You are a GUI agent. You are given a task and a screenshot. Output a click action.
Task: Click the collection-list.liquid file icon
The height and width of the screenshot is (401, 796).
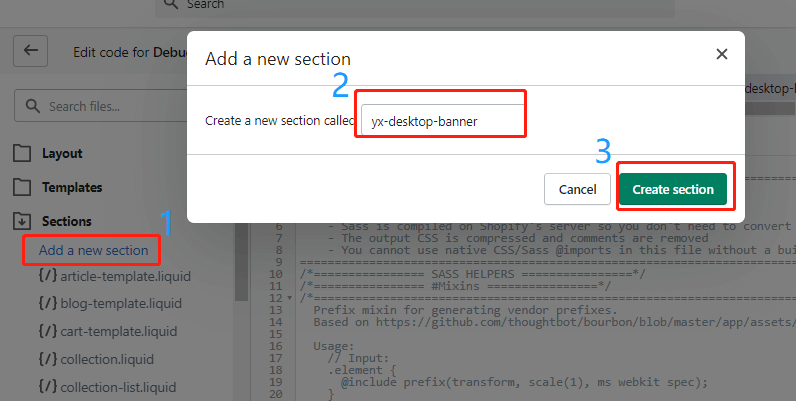click(x=47, y=386)
